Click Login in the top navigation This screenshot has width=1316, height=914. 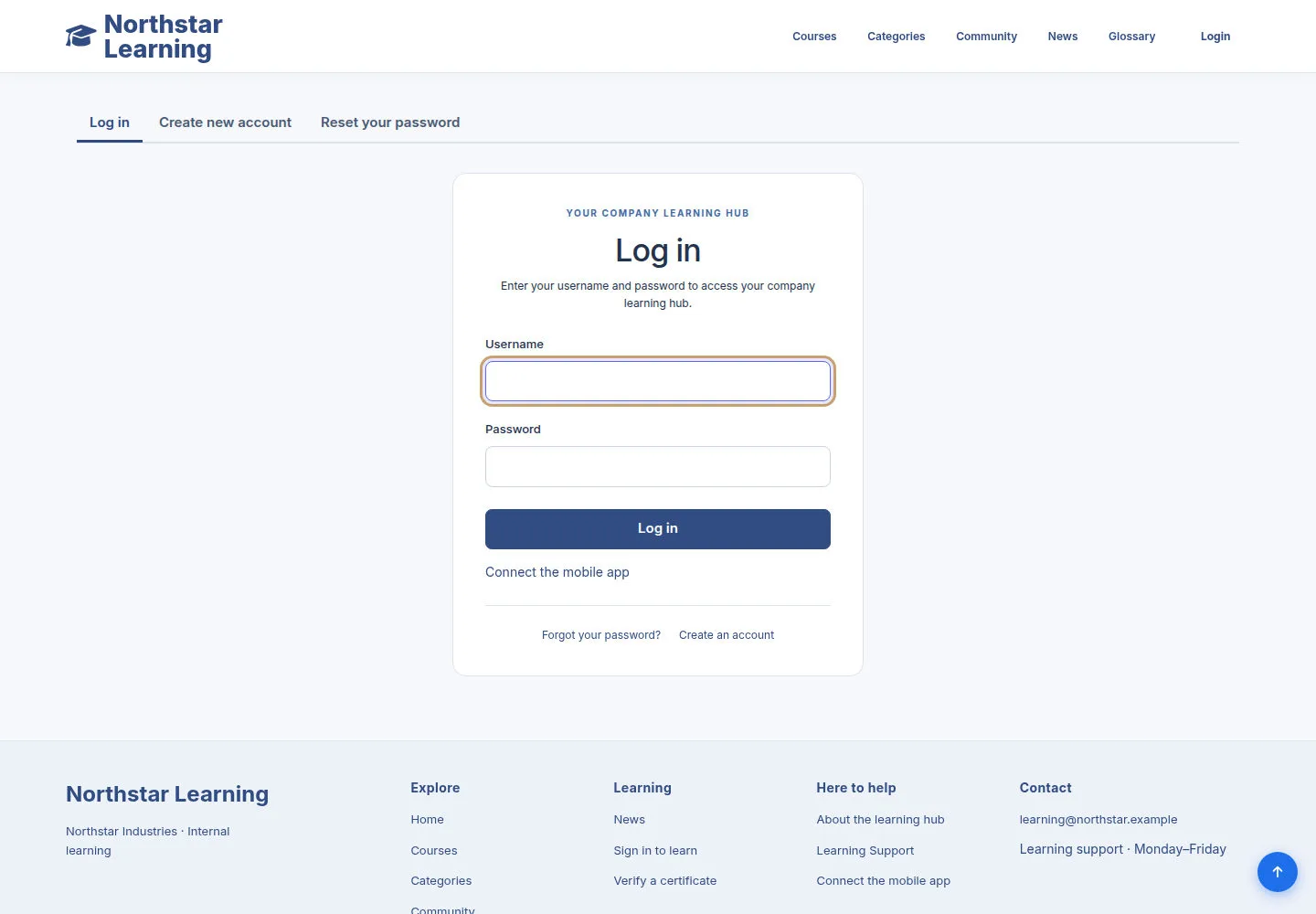[1215, 37]
